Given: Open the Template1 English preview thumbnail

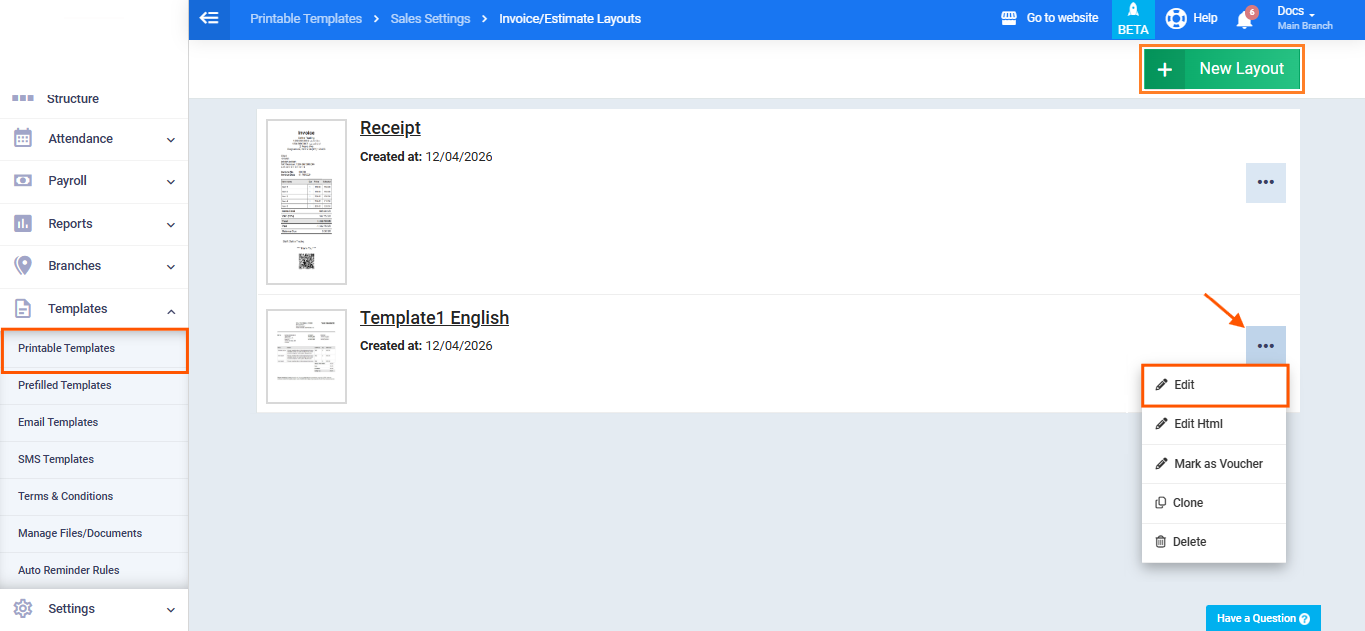Looking at the screenshot, I should (x=306, y=356).
